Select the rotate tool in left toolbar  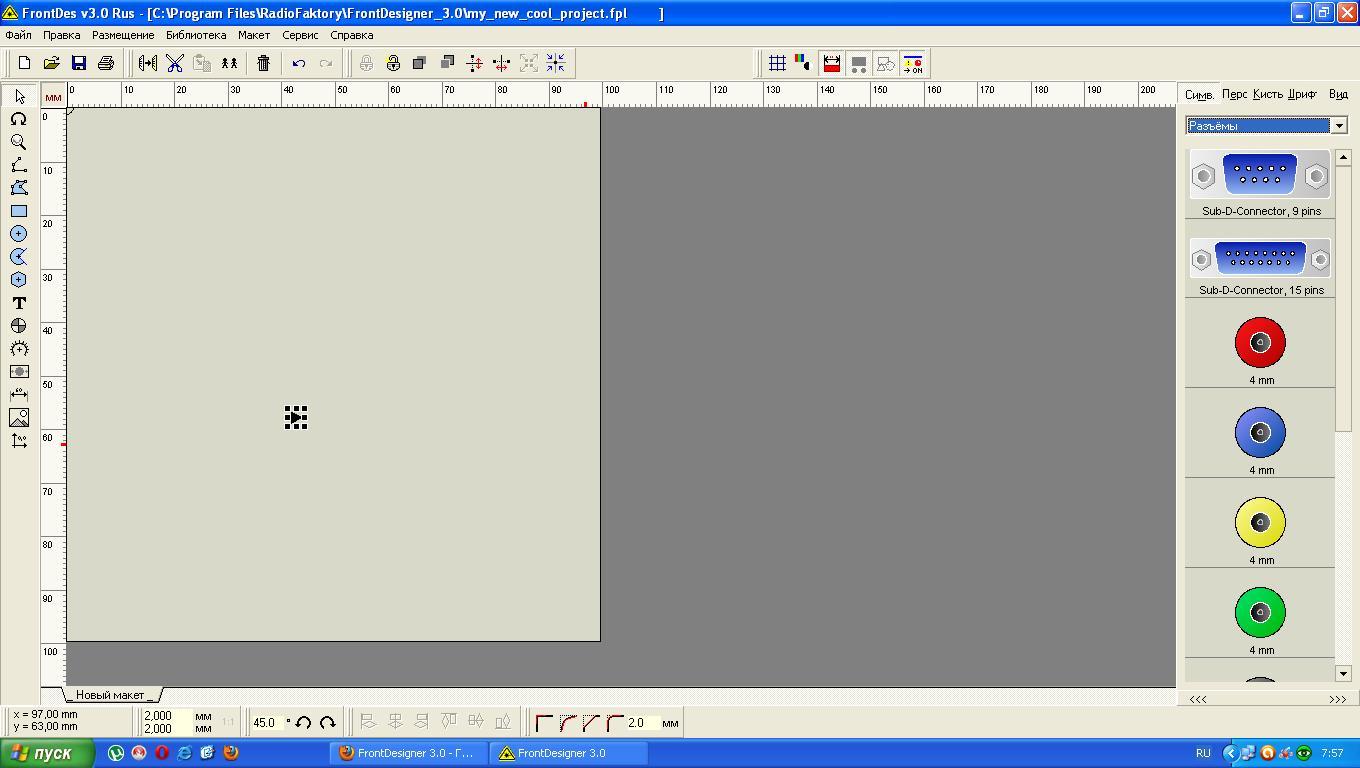coord(19,119)
